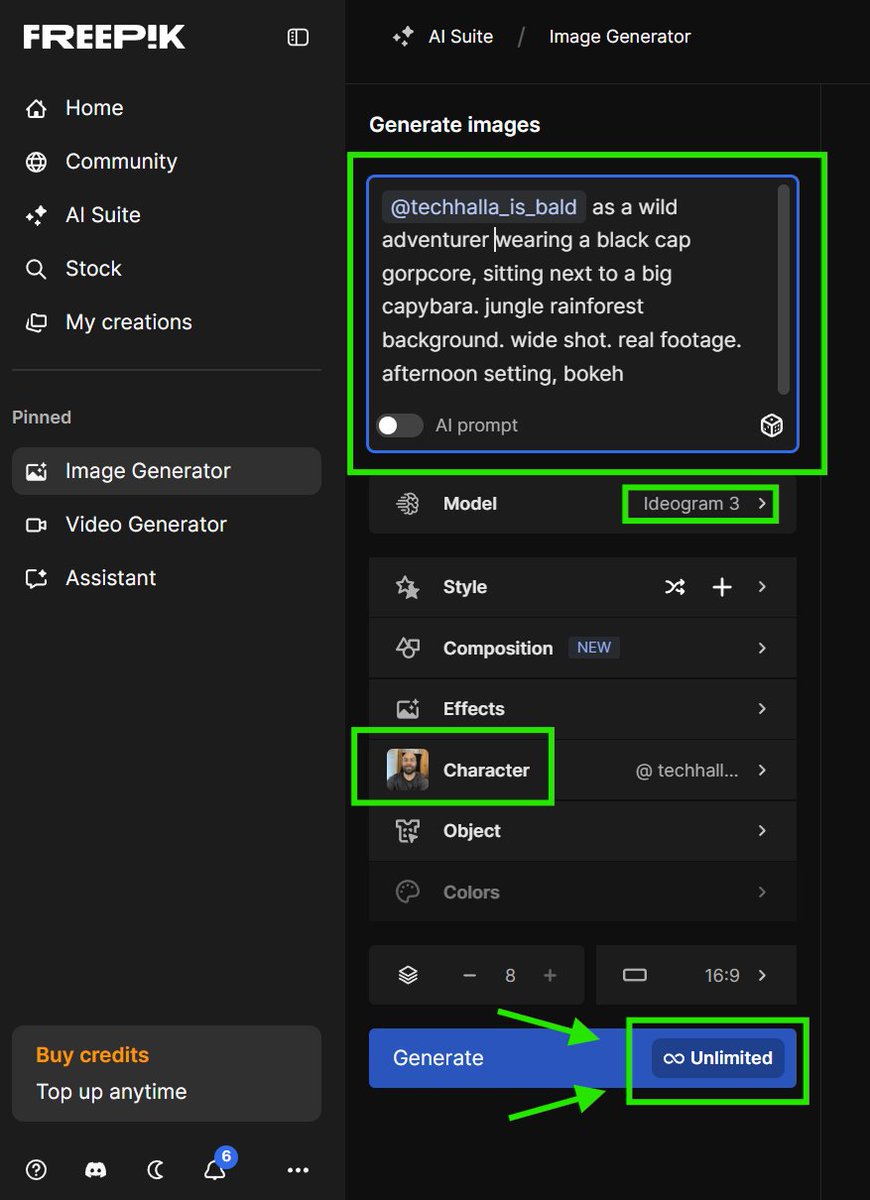Expand the Style options chevron
This screenshot has height=1200, width=870.
coord(762,587)
